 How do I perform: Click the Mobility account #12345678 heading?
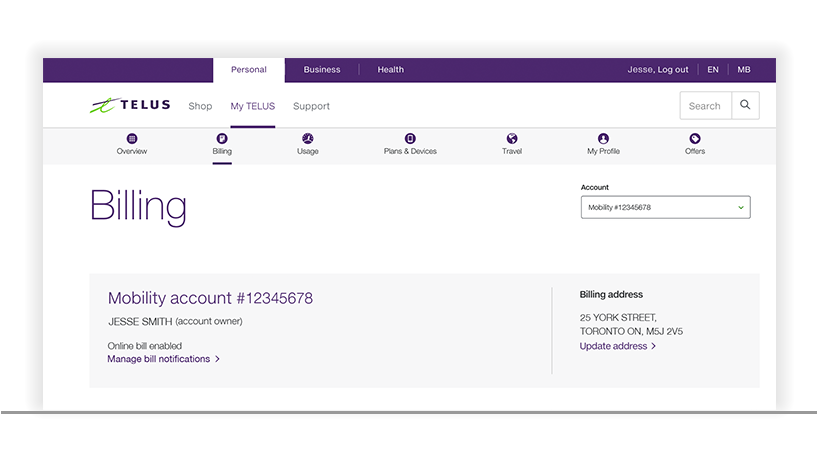[210, 298]
